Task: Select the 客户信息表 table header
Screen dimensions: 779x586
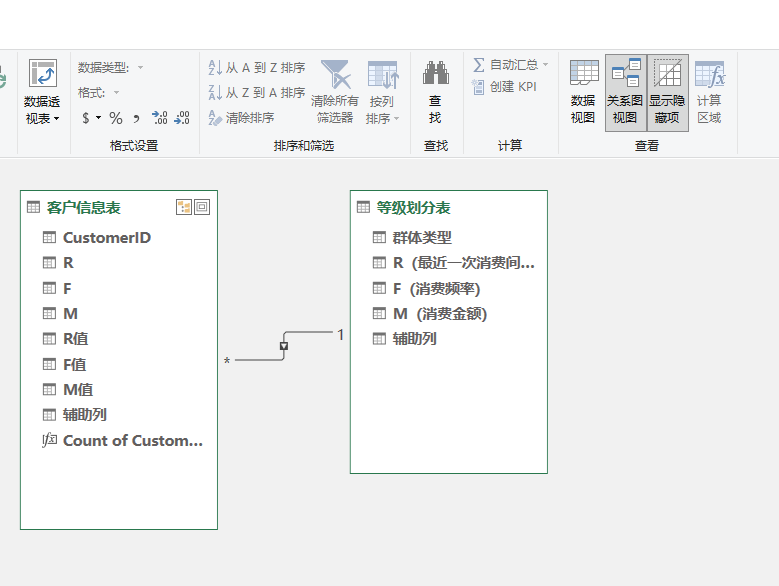Action: [x=83, y=208]
